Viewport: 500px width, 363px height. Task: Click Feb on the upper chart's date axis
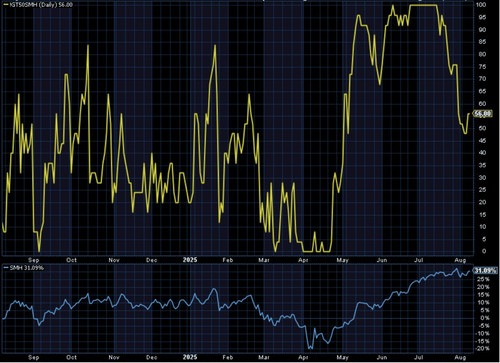(x=228, y=260)
